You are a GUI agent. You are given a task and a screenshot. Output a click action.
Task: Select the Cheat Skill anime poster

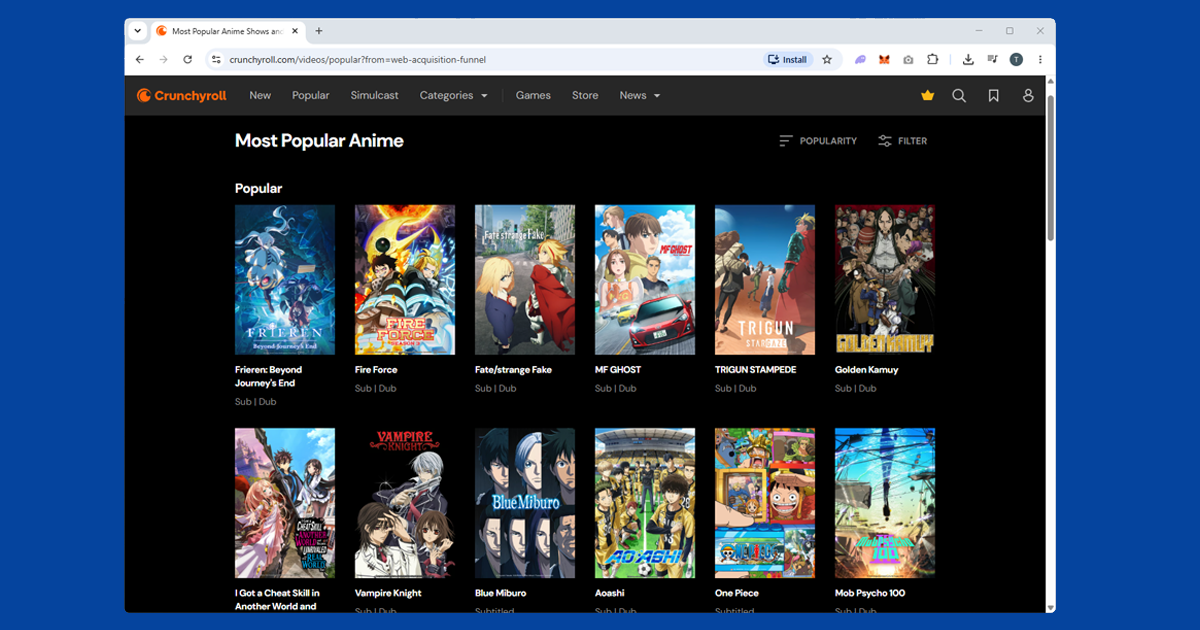pos(285,503)
